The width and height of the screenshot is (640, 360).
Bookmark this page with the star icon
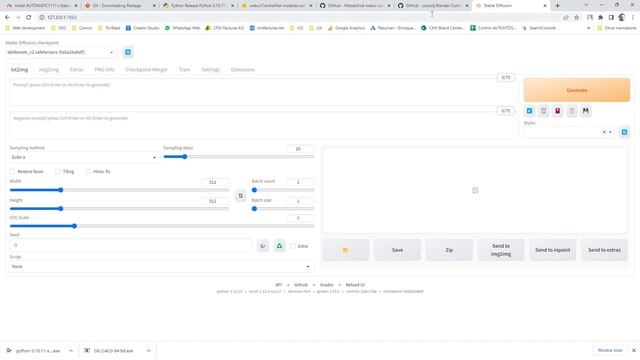[576, 18]
